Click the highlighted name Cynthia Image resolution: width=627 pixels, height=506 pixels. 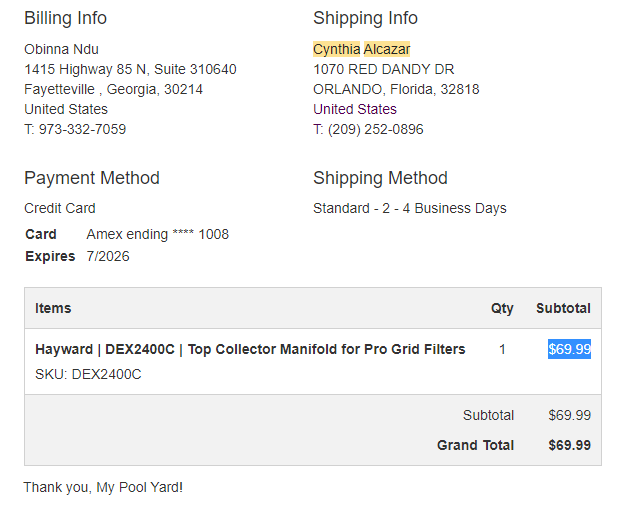336,49
